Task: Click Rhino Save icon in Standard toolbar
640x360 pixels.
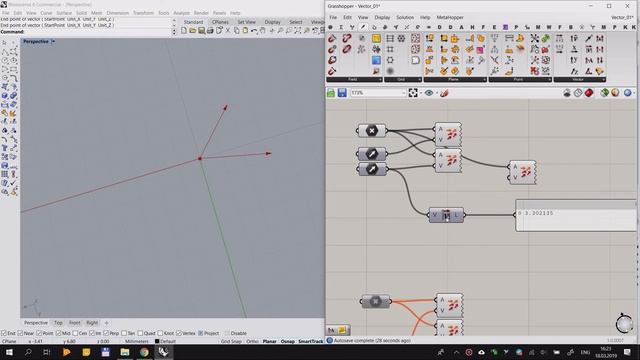Action: coord(202,31)
